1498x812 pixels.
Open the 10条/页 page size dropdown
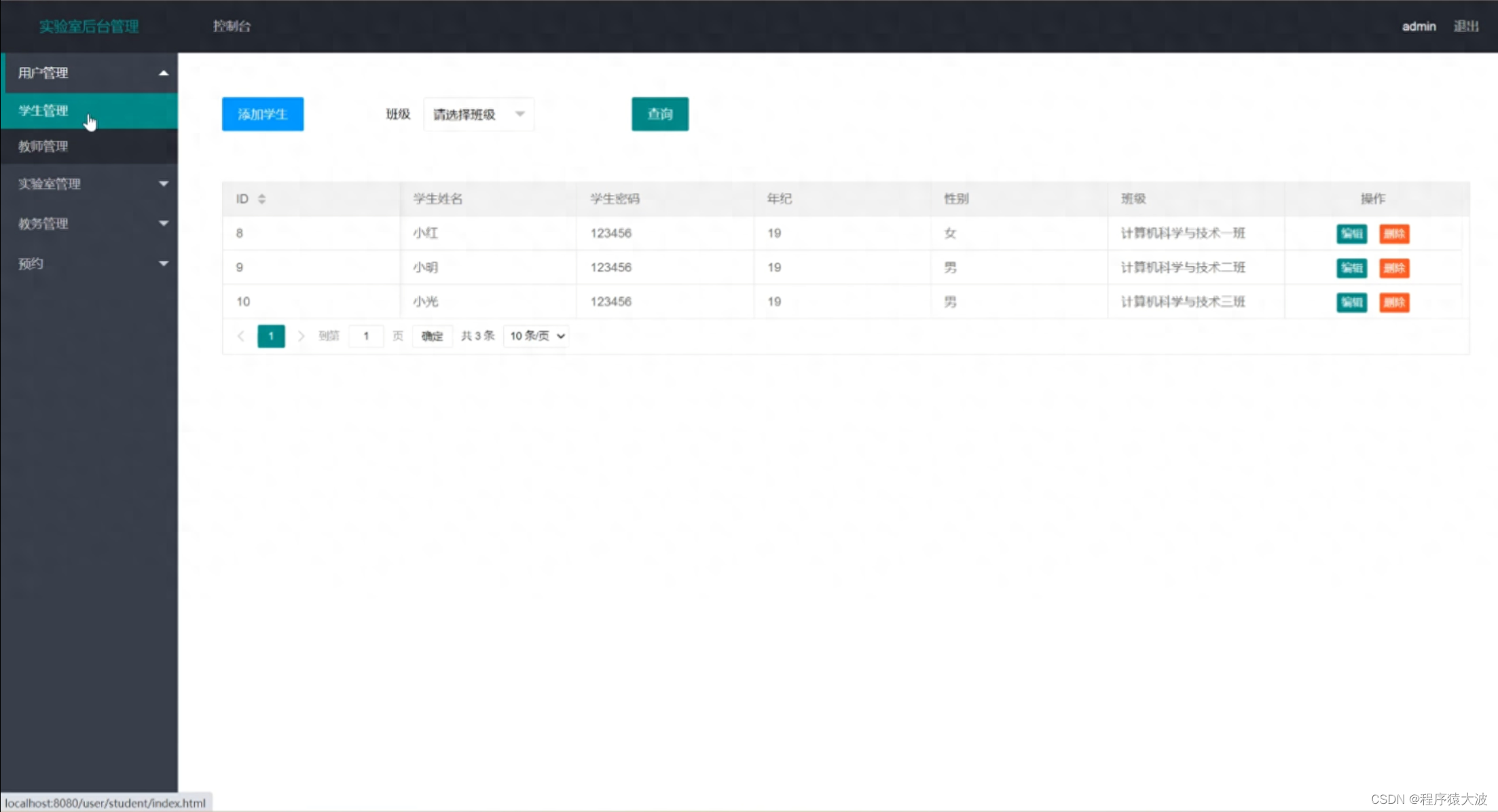click(x=535, y=335)
